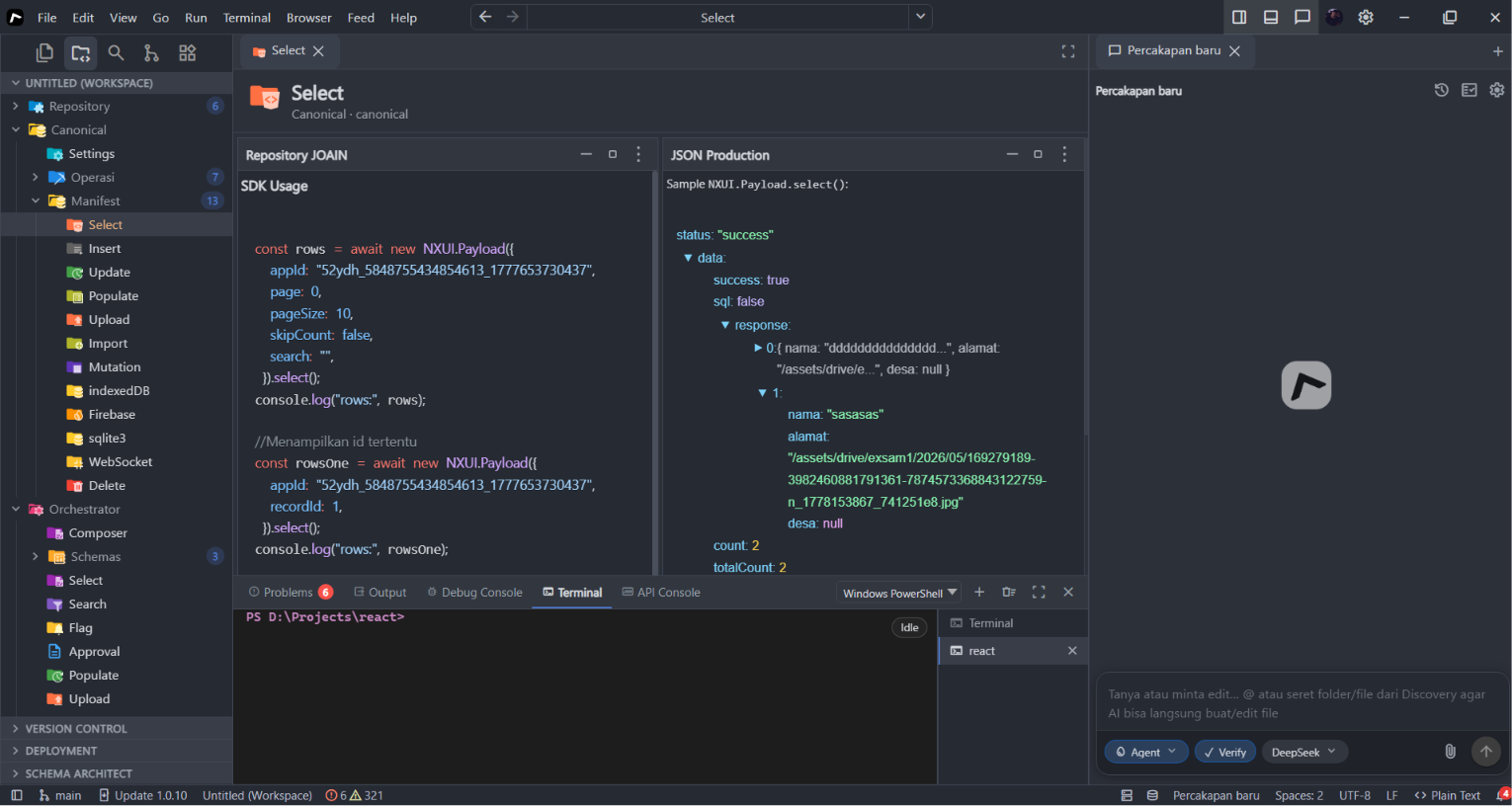This screenshot has height=806, width=1512.
Task: Open chat history clock icon
Action: [1442, 90]
